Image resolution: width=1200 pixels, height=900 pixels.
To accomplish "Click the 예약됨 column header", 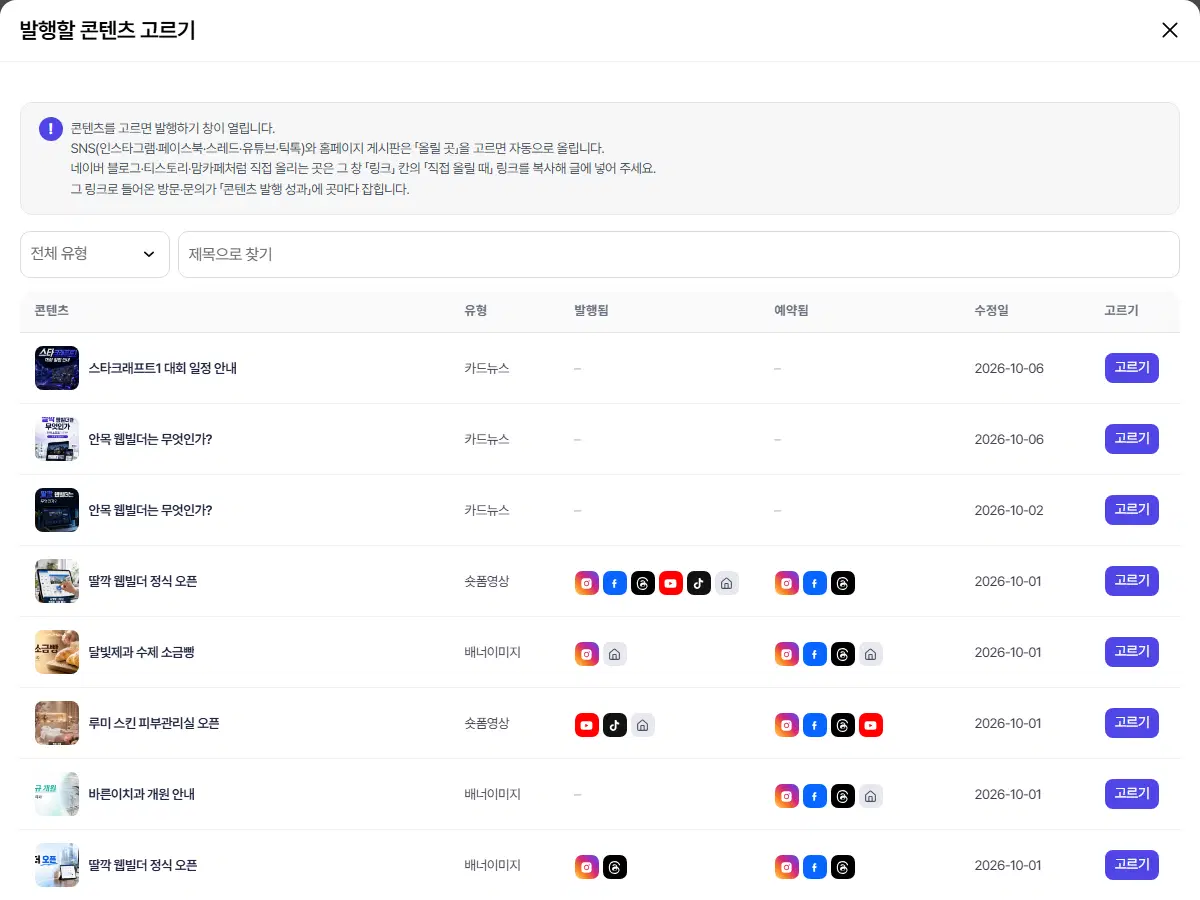I will coord(792,311).
